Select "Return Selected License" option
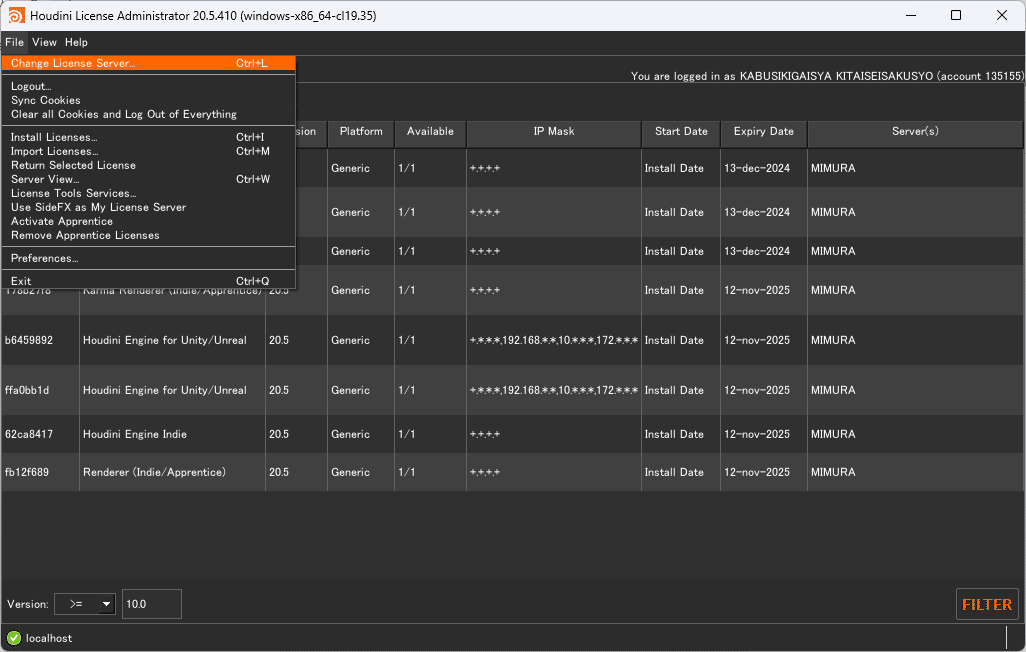1026x652 pixels. [71, 165]
